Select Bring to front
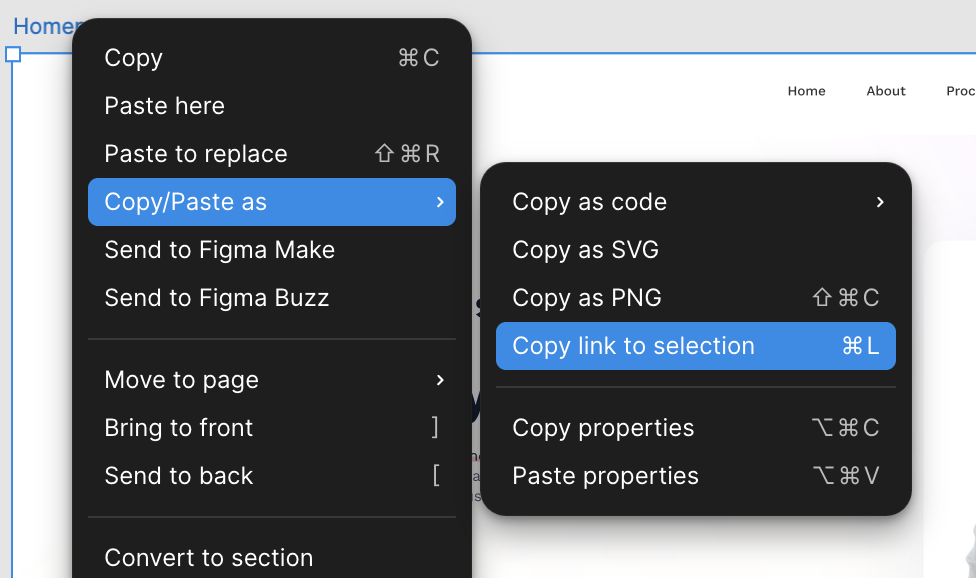The width and height of the screenshot is (976, 578). point(179,428)
